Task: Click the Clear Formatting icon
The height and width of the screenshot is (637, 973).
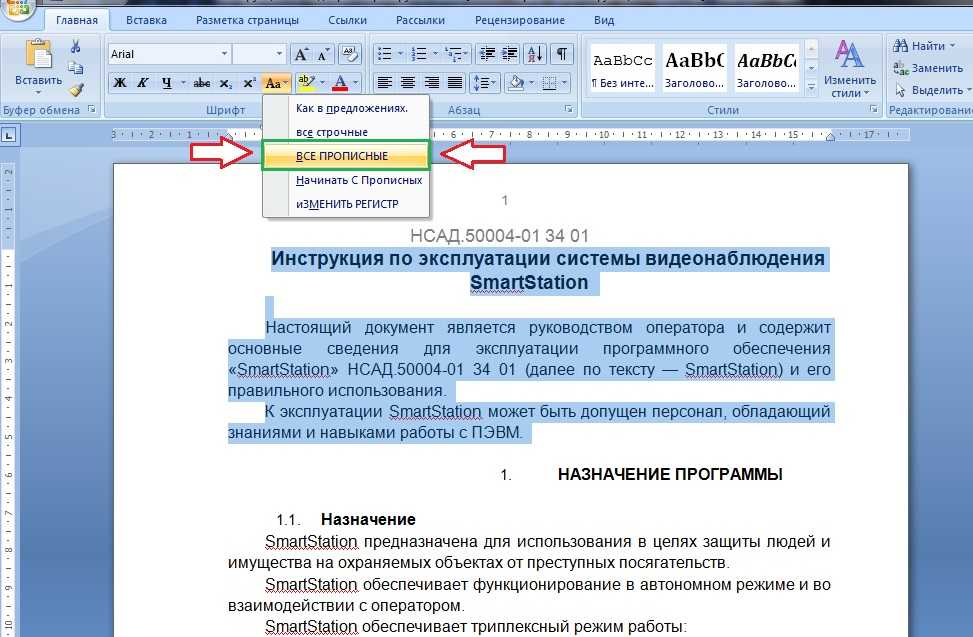Action: point(349,54)
